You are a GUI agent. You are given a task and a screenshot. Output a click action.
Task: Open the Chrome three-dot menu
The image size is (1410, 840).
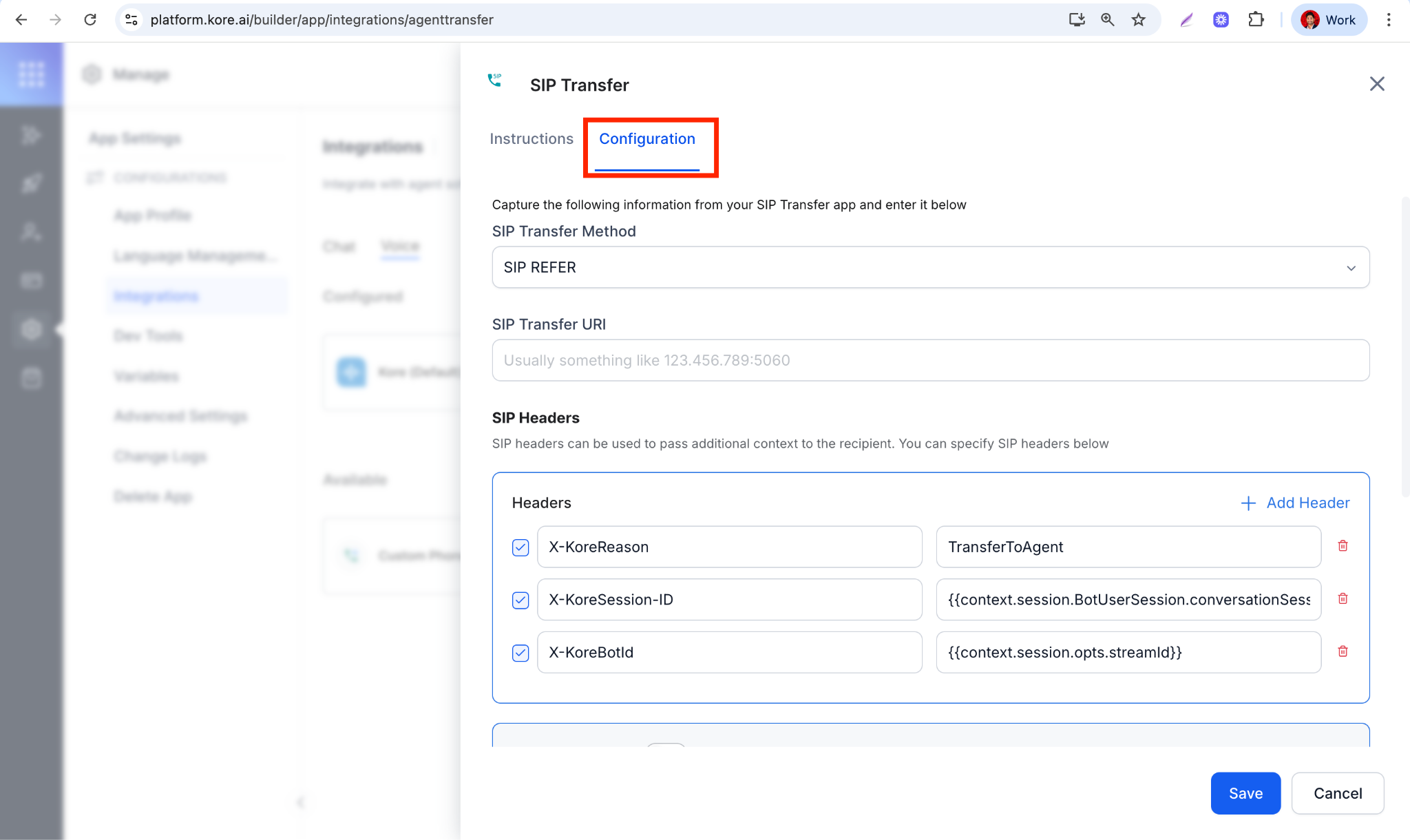(1389, 20)
